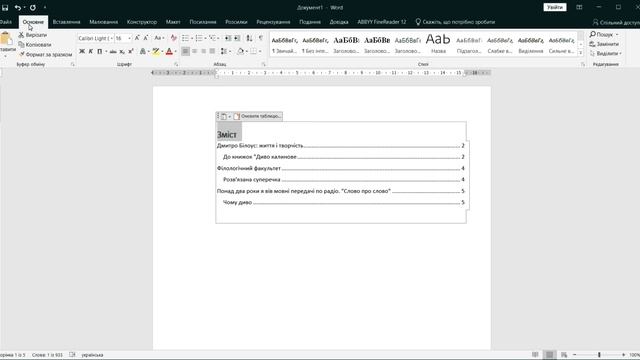
Task: Open the Абзац dialog launcher
Action: (263, 64)
